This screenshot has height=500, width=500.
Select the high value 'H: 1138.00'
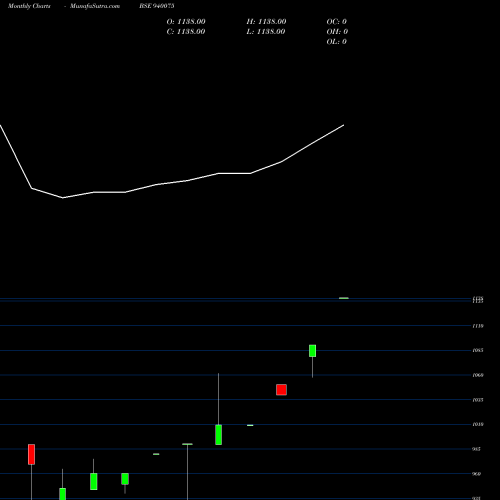266,22
